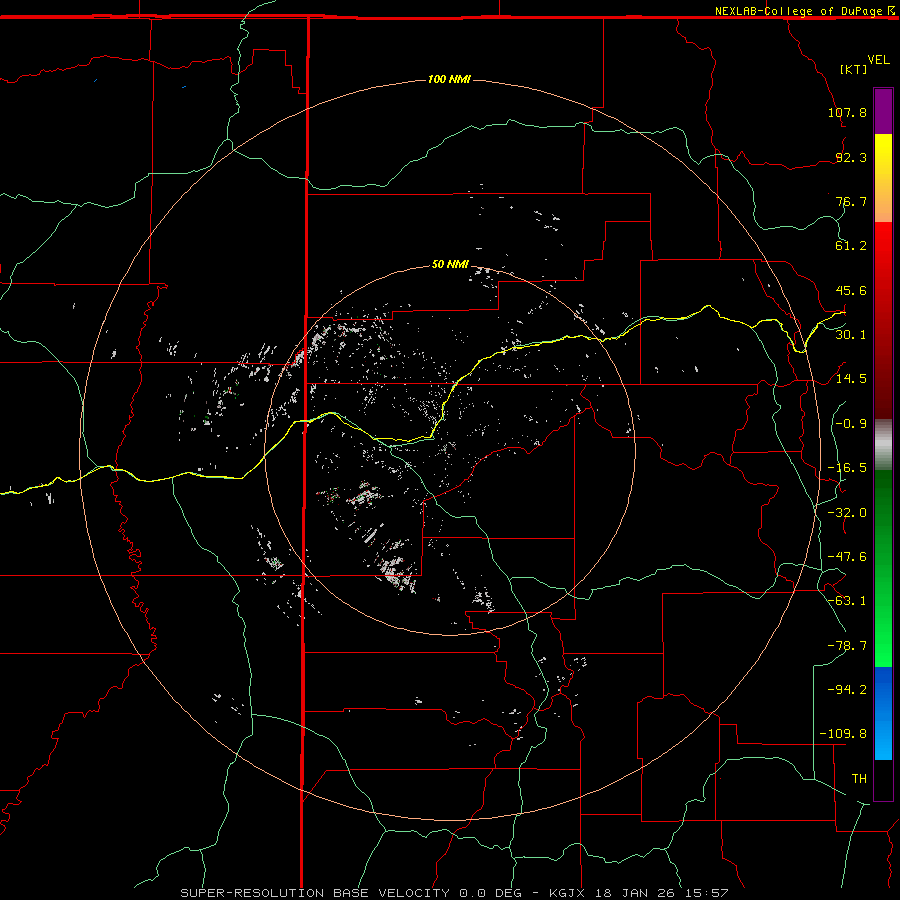The height and width of the screenshot is (900, 900).
Task: Click the -16.5 value on velocity scale
Action: [x=847, y=468]
